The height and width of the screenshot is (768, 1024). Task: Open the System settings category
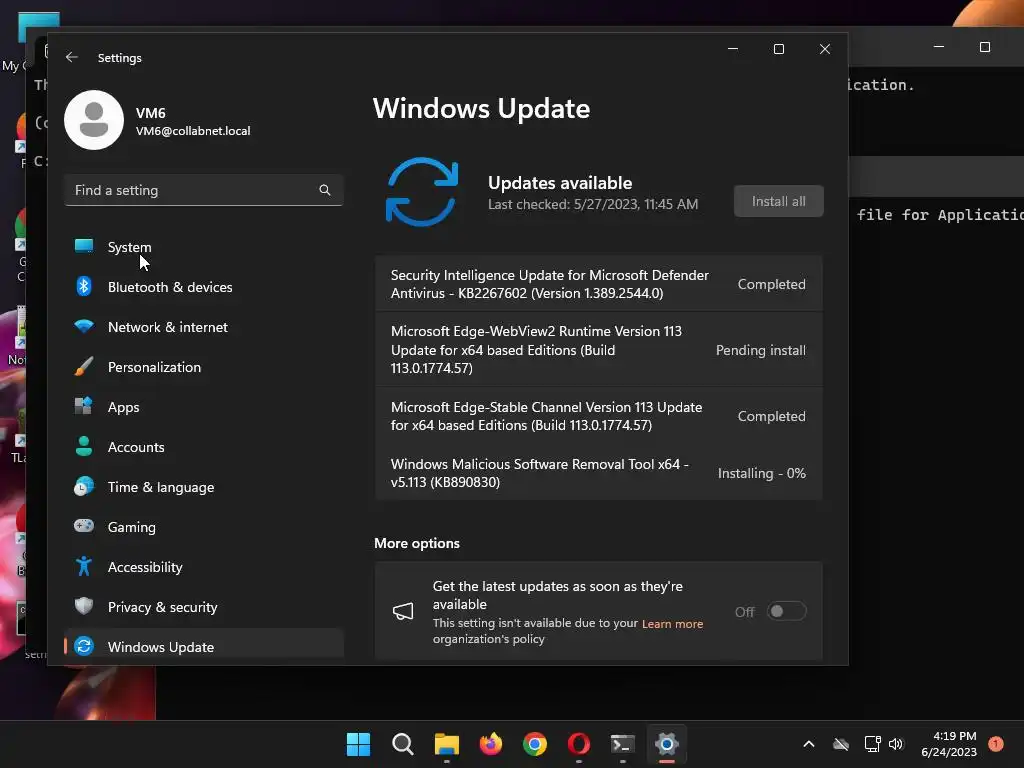click(204, 247)
